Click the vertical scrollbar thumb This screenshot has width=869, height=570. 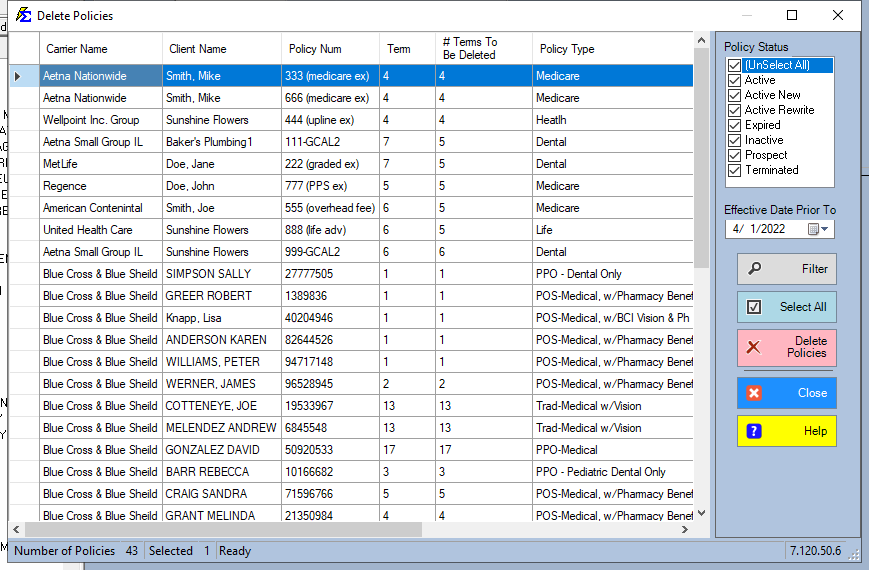(701, 158)
